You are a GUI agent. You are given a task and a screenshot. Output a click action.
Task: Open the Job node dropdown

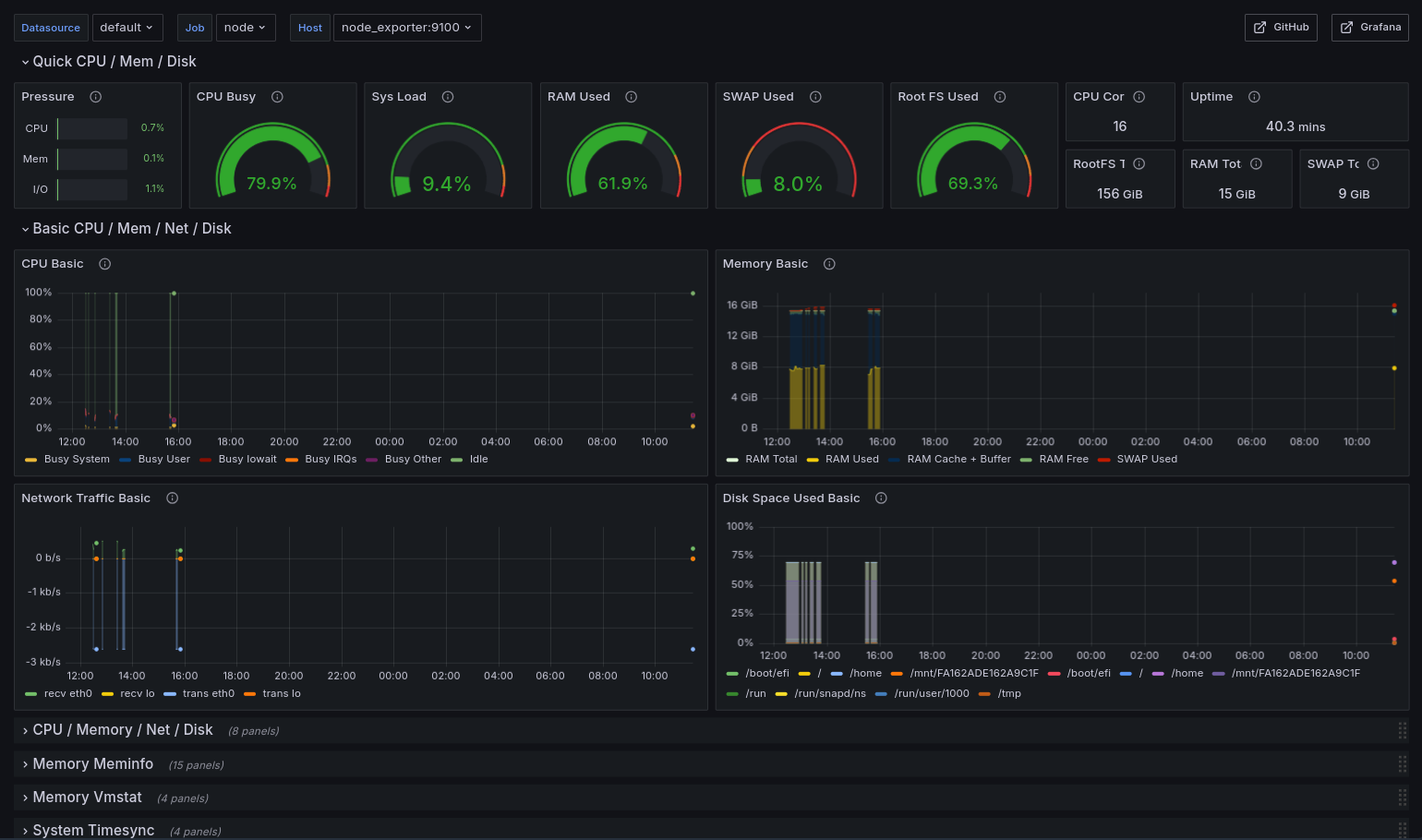[245, 28]
